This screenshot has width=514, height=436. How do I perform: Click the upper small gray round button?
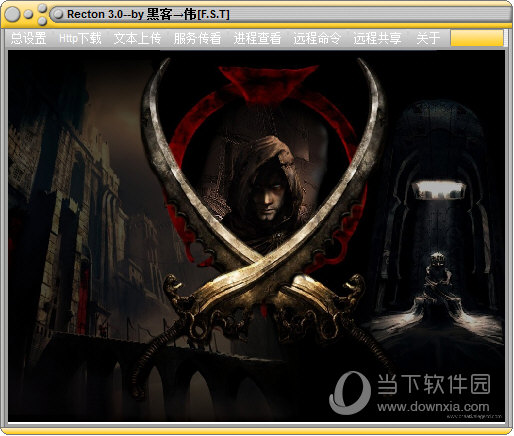tap(42, 8)
